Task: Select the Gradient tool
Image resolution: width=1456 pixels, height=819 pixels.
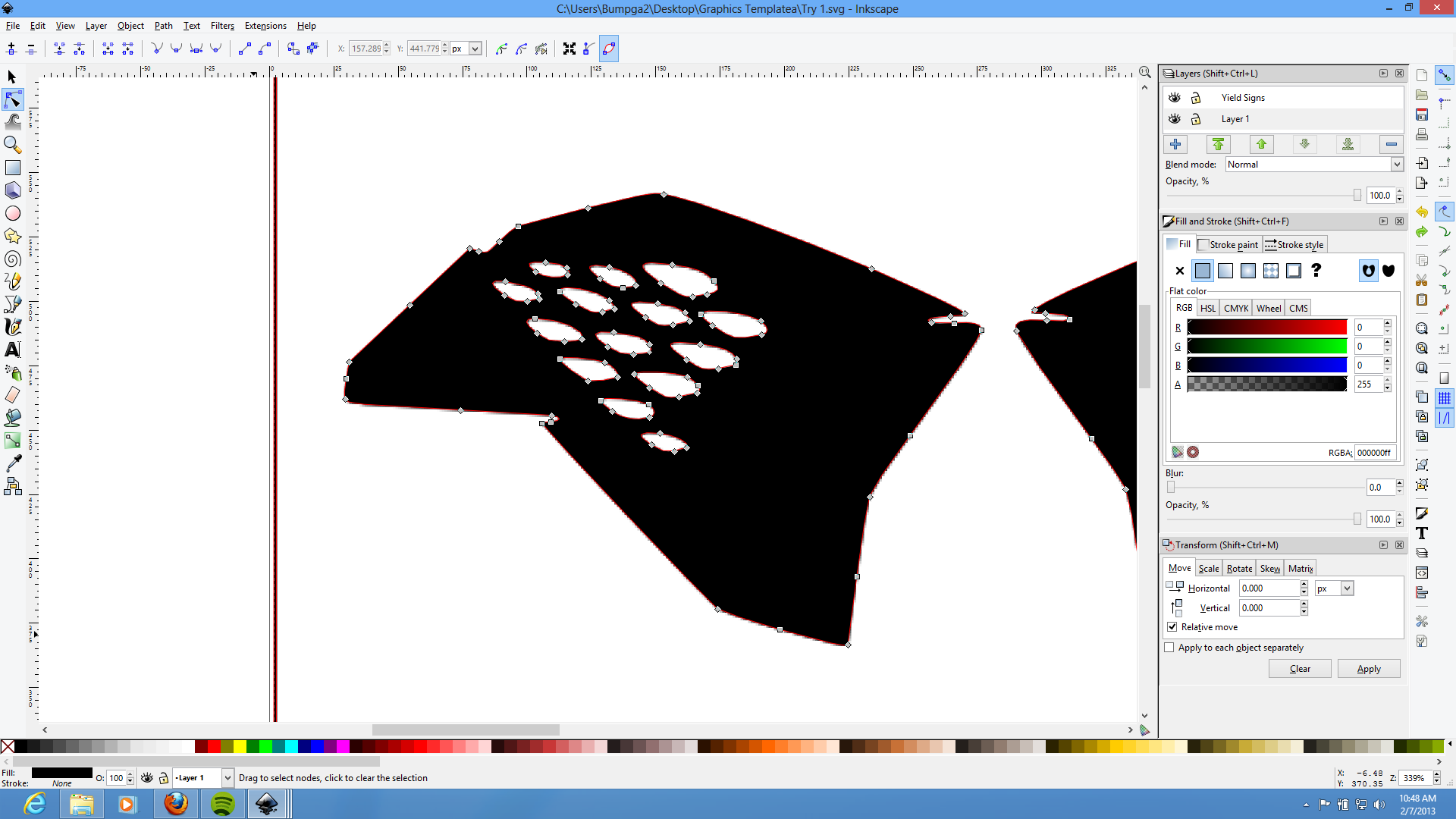Action: [13, 441]
